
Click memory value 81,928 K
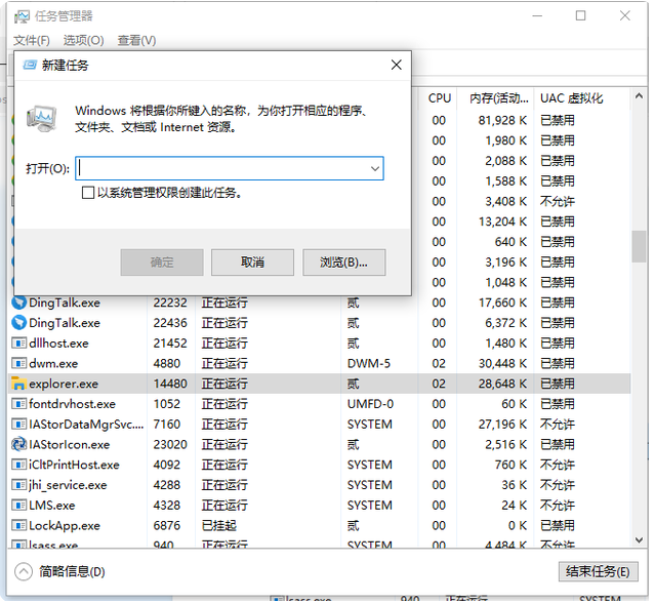point(502,120)
